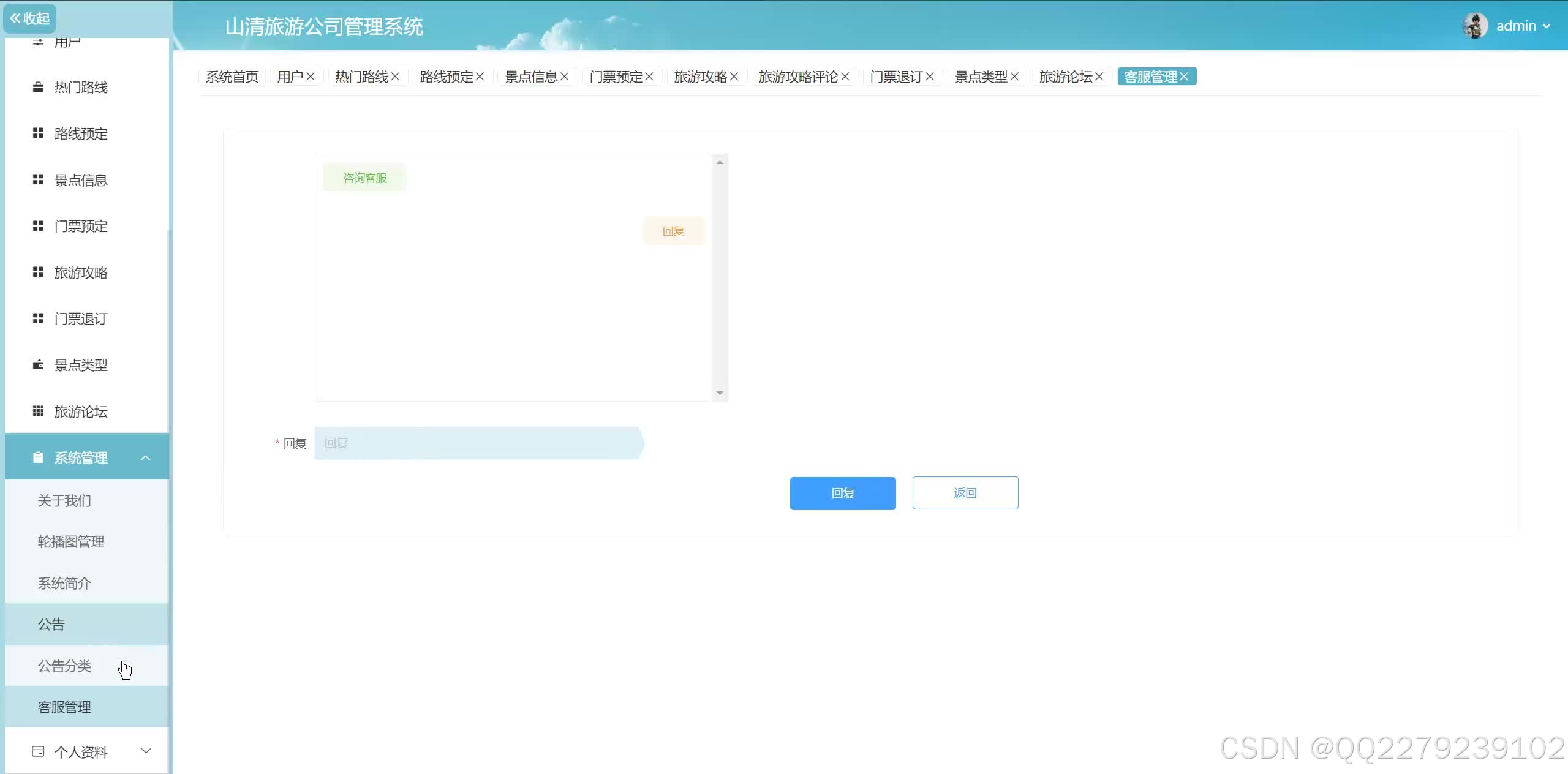
Task: Click the card icon beside 个人资料
Action: click(x=38, y=751)
